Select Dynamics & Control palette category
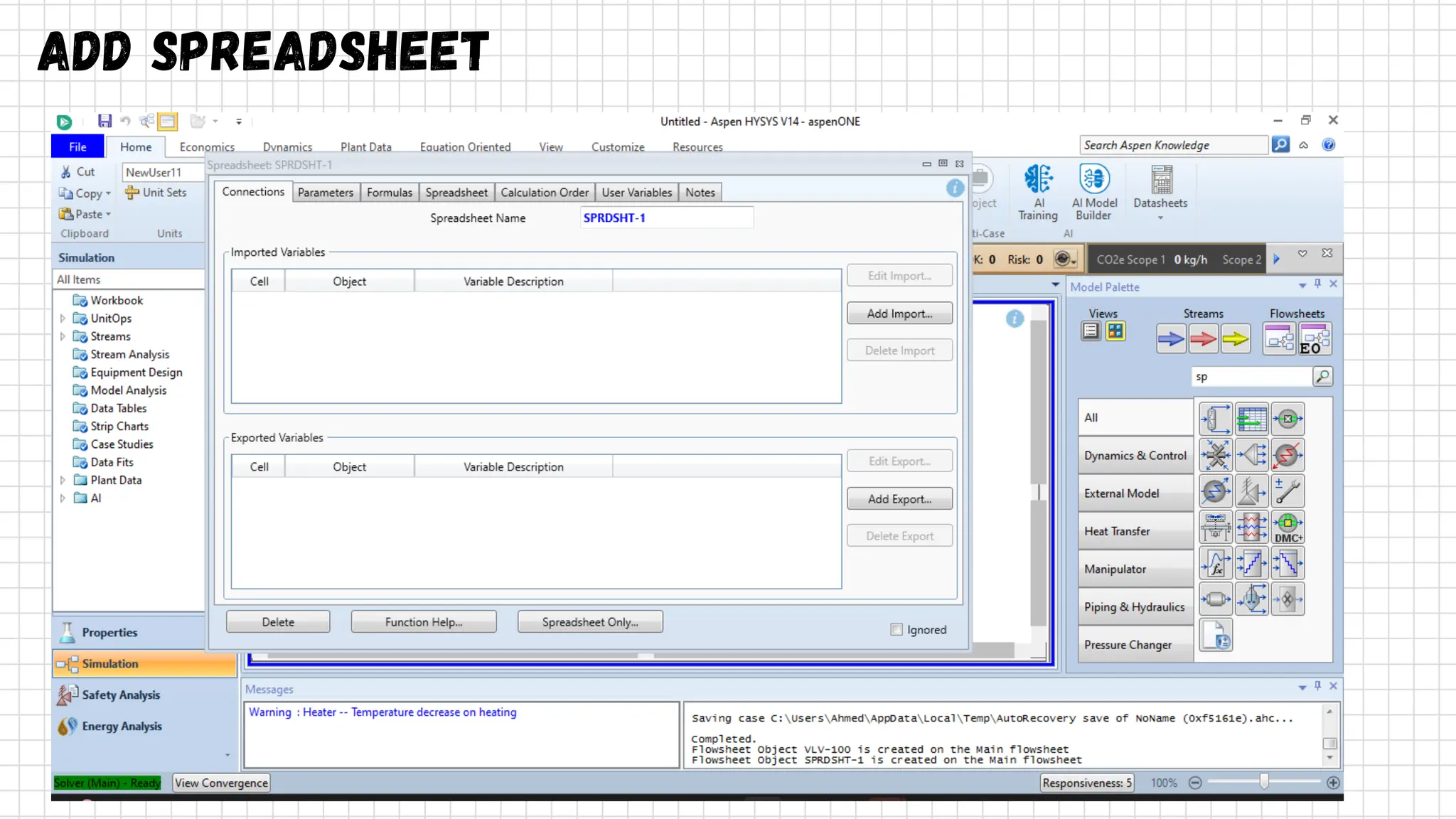 pyautogui.click(x=1135, y=456)
